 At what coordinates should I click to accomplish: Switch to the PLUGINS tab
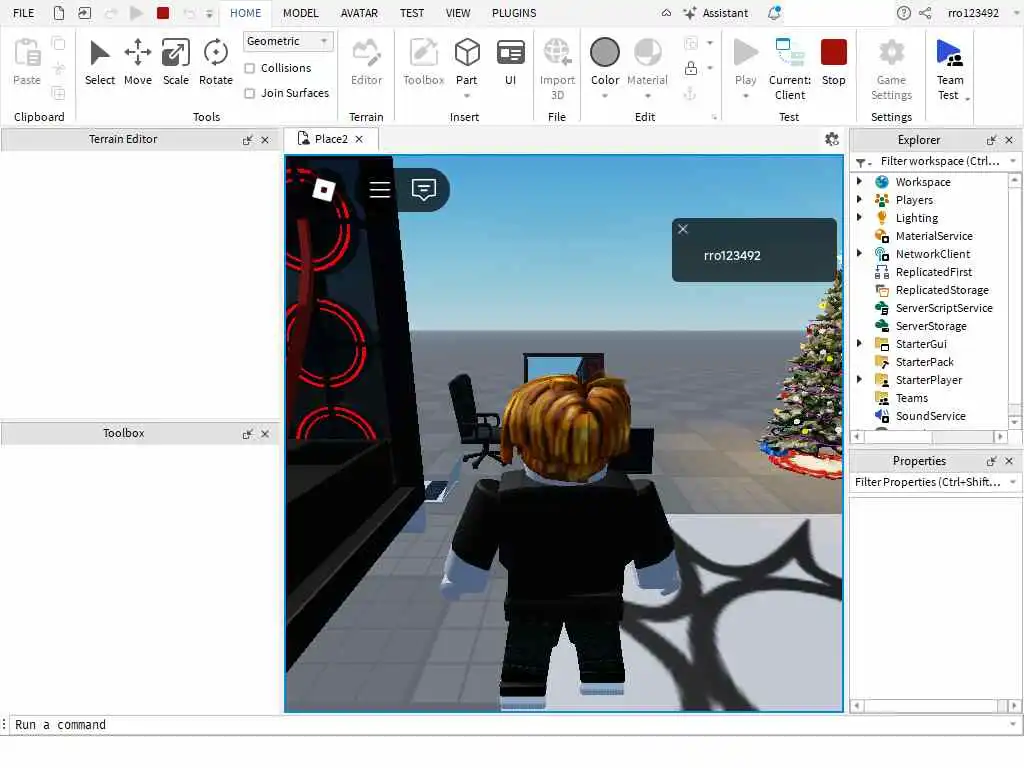coord(514,13)
